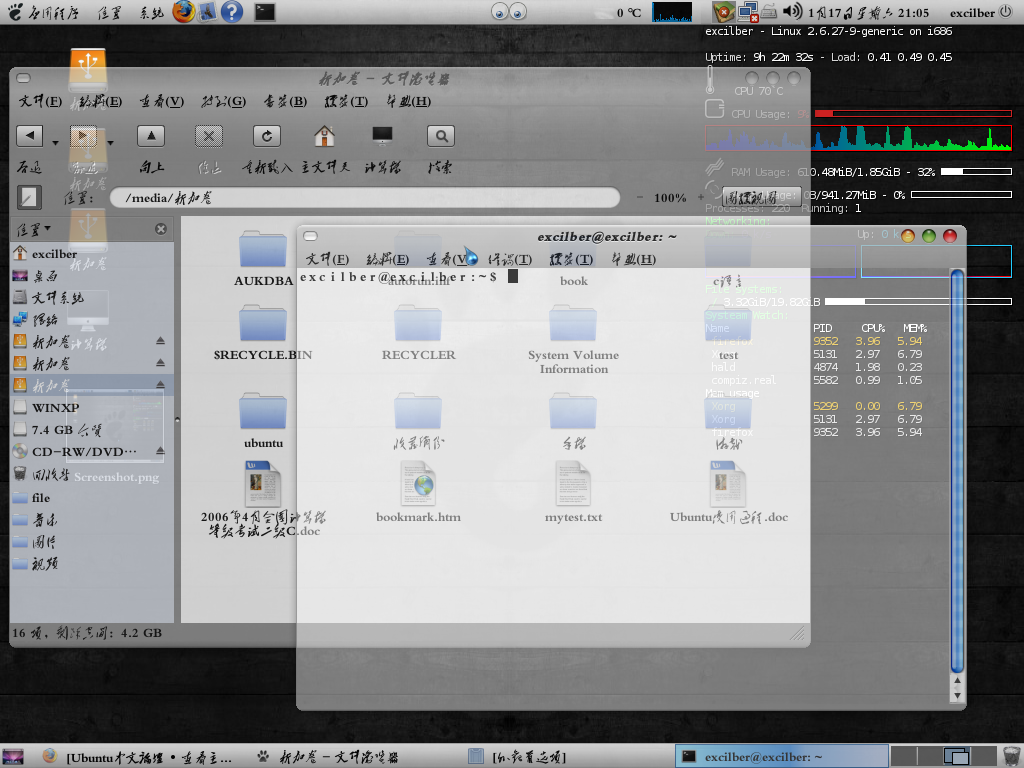This screenshot has width=1024, height=768.
Task: Click the terminal vertical scrollbar
Action: tap(957, 471)
